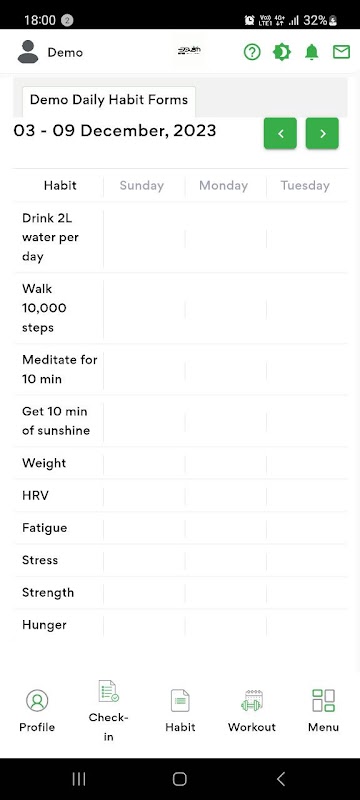Select the Demo Daily Habit Forms tab

click(109, 99)
